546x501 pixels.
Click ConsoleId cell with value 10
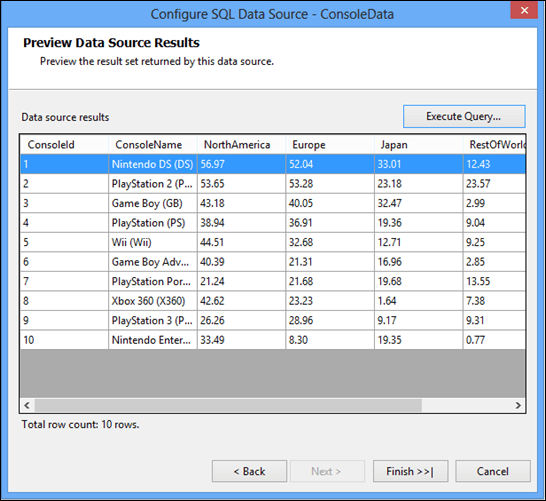point(64,339)
